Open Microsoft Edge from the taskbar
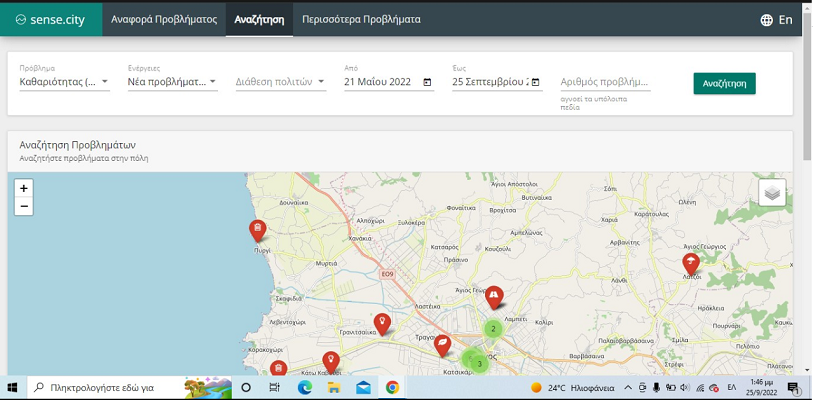The width and height of the screenshot is (813, 400). coord(305,387)
